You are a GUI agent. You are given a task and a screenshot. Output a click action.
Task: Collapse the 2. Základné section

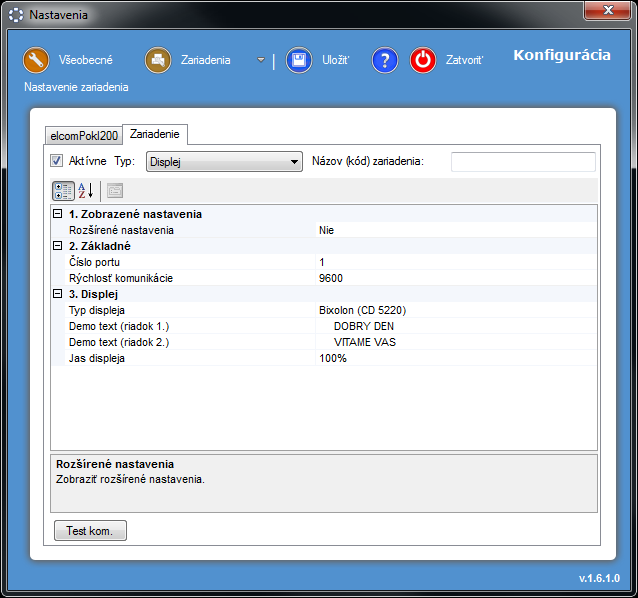[57, 246]
